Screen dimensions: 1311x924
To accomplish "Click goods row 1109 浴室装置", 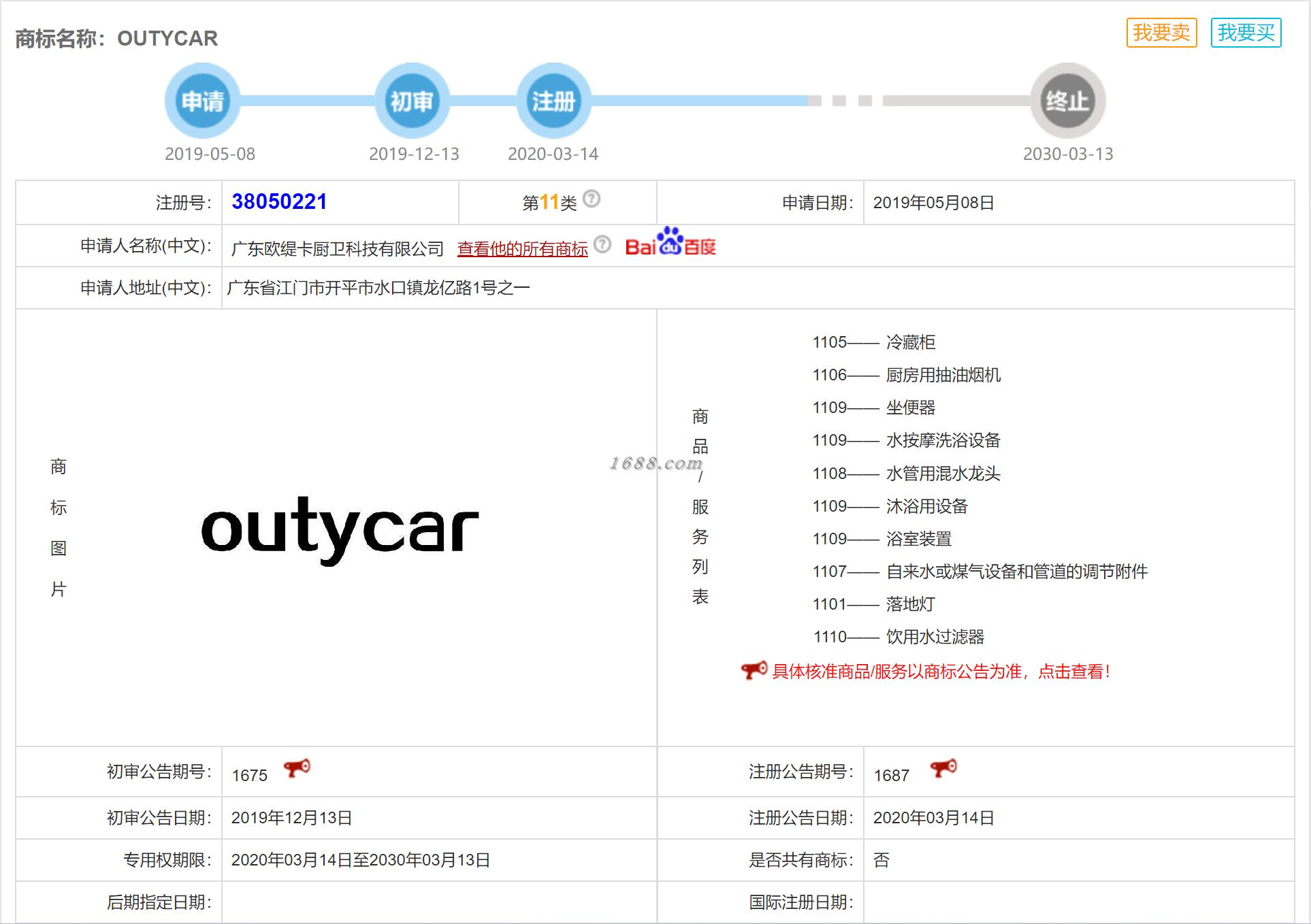I will pos(882,539).
